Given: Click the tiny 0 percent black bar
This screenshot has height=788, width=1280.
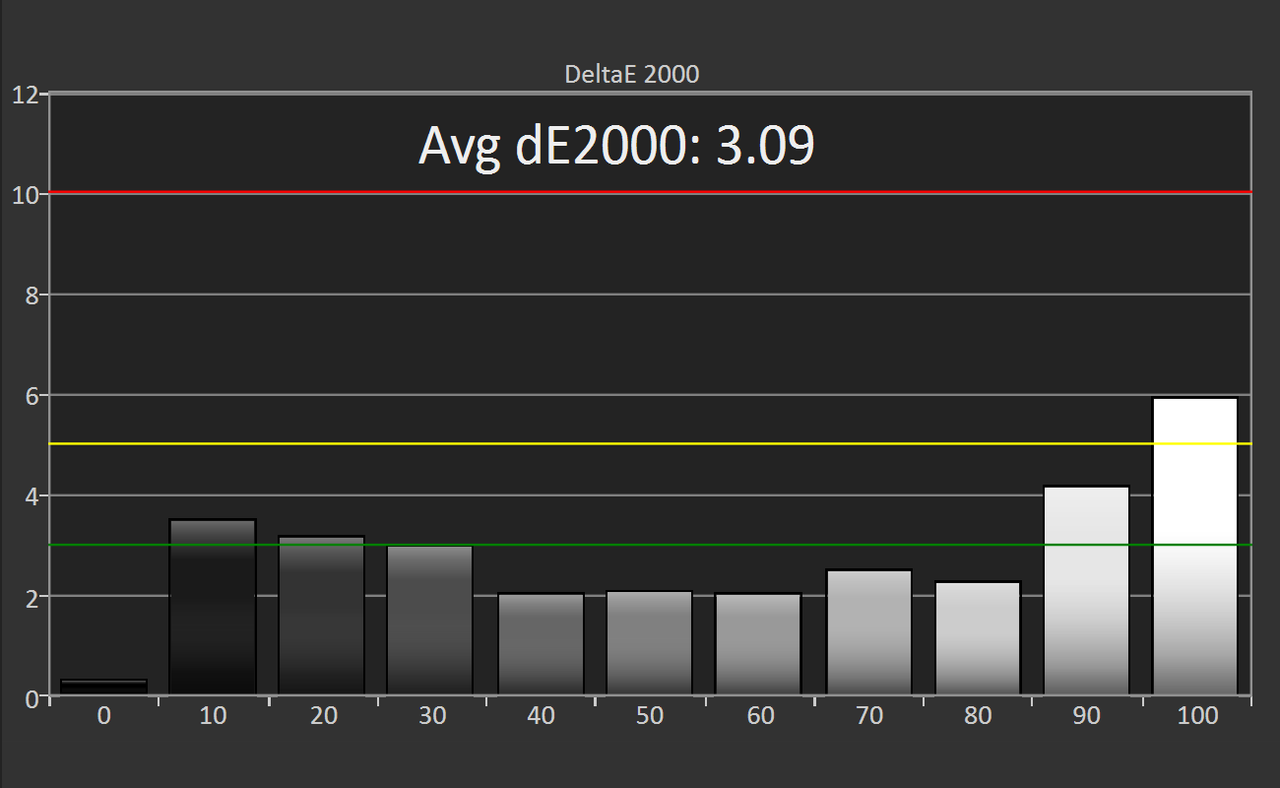Looking at the screenshot, I should click(104, 687).
